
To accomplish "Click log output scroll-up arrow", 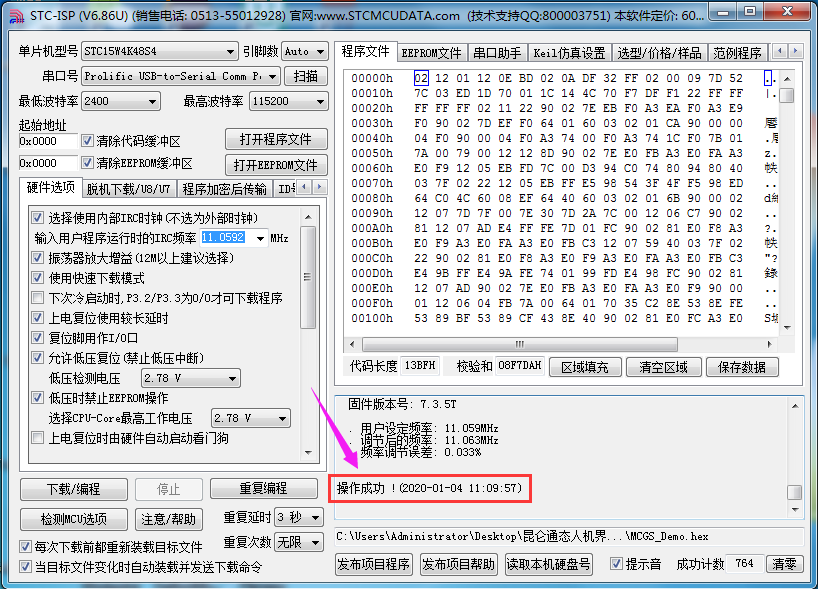I will pyautogui.click(x=795, y=406).
